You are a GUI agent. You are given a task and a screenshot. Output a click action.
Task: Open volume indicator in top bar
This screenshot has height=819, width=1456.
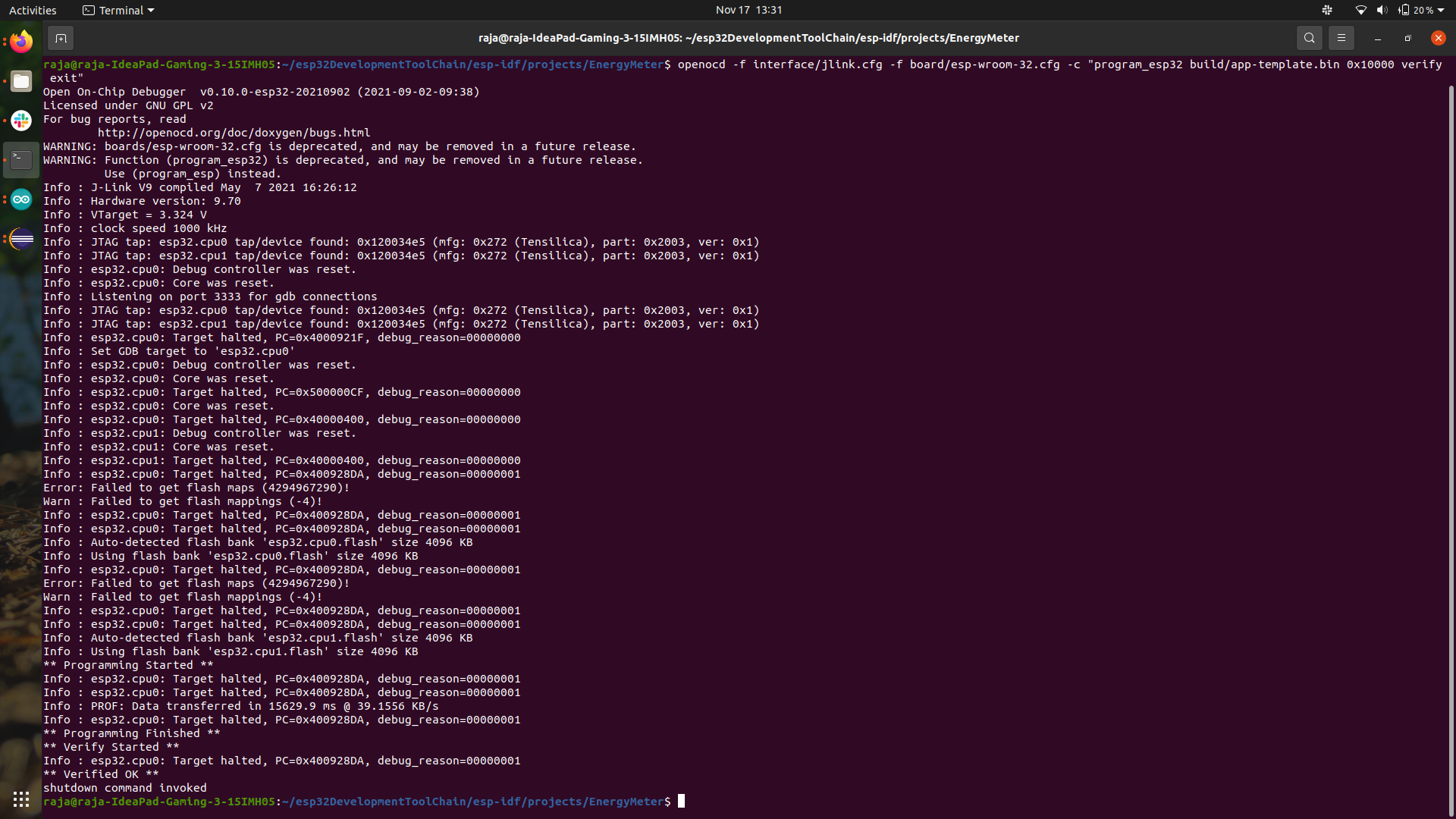1382,10
